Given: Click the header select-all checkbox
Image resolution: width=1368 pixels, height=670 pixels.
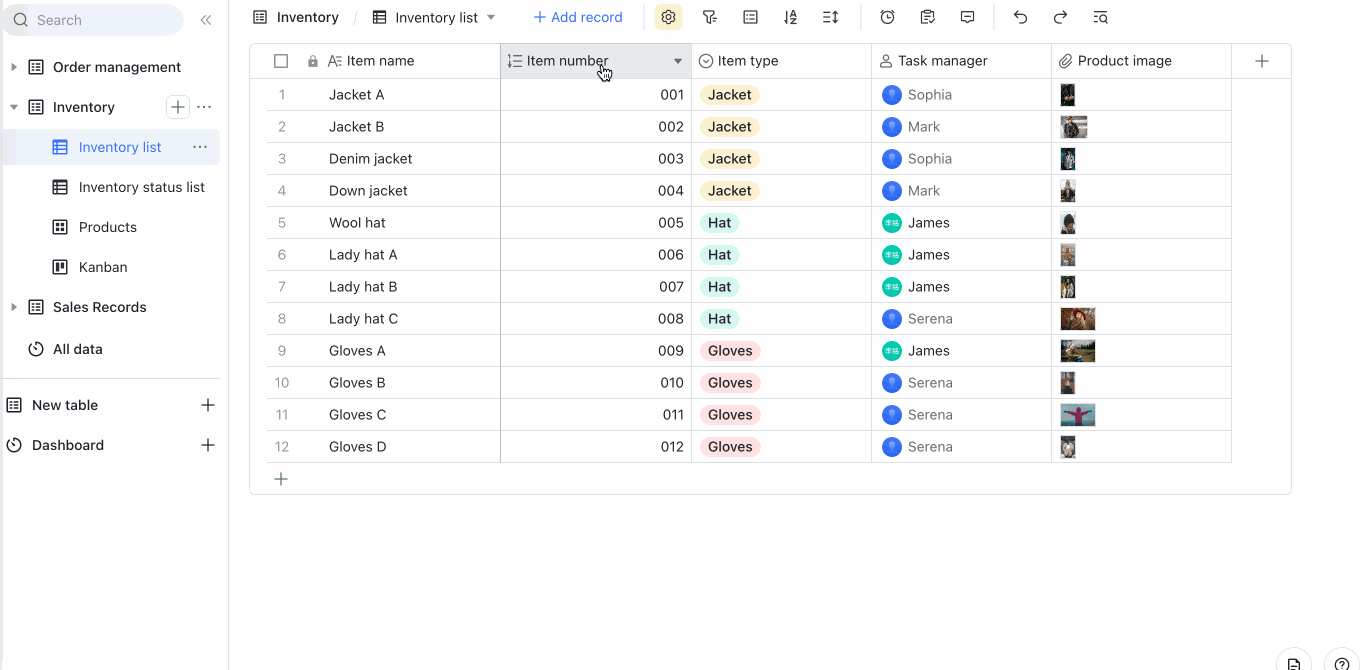Looking at the screenshot, I should tap(281, 60).
